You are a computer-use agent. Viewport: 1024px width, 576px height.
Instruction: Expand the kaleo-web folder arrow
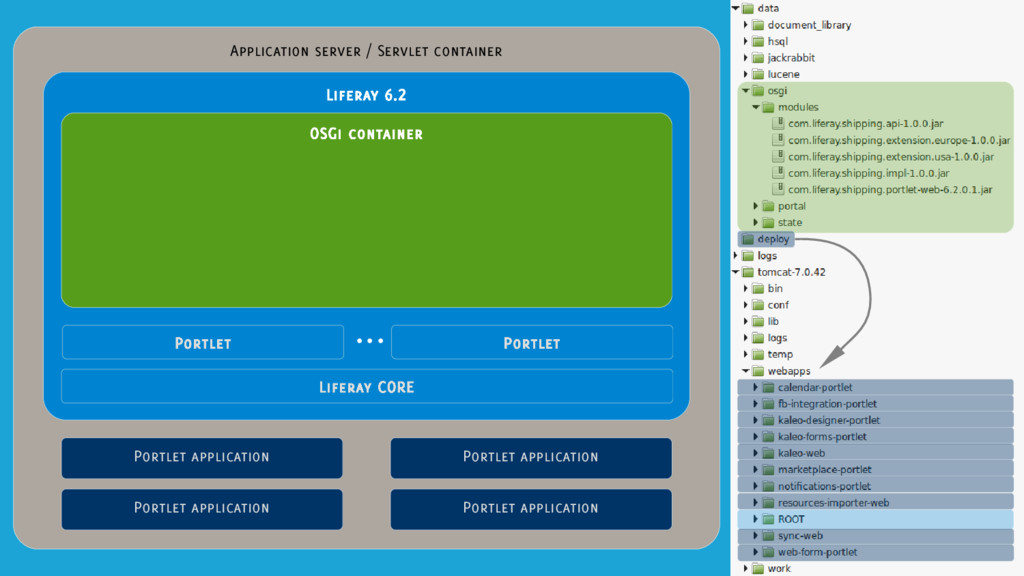click(756, 453)
